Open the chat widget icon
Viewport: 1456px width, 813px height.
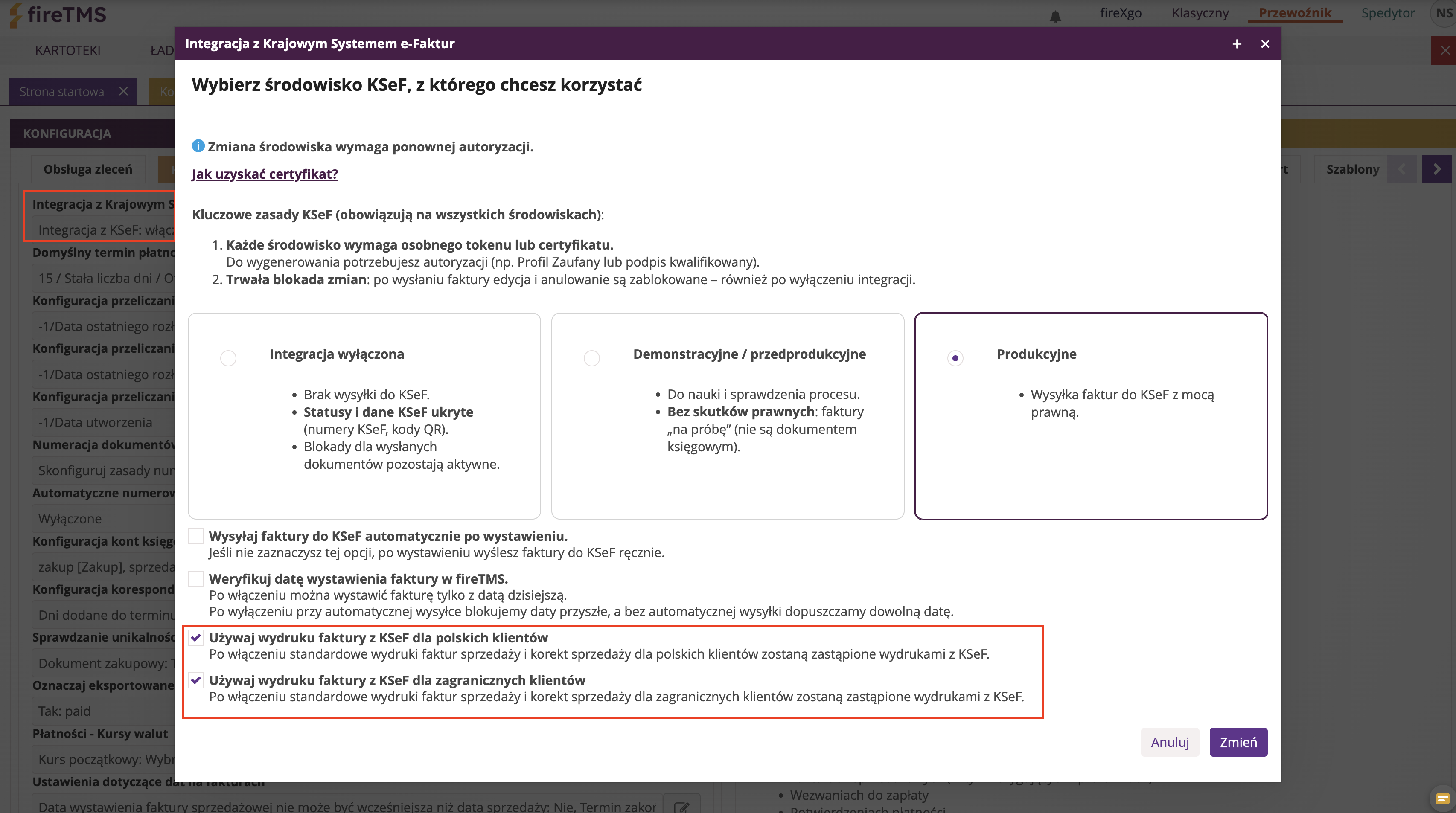click(1442, 798)
